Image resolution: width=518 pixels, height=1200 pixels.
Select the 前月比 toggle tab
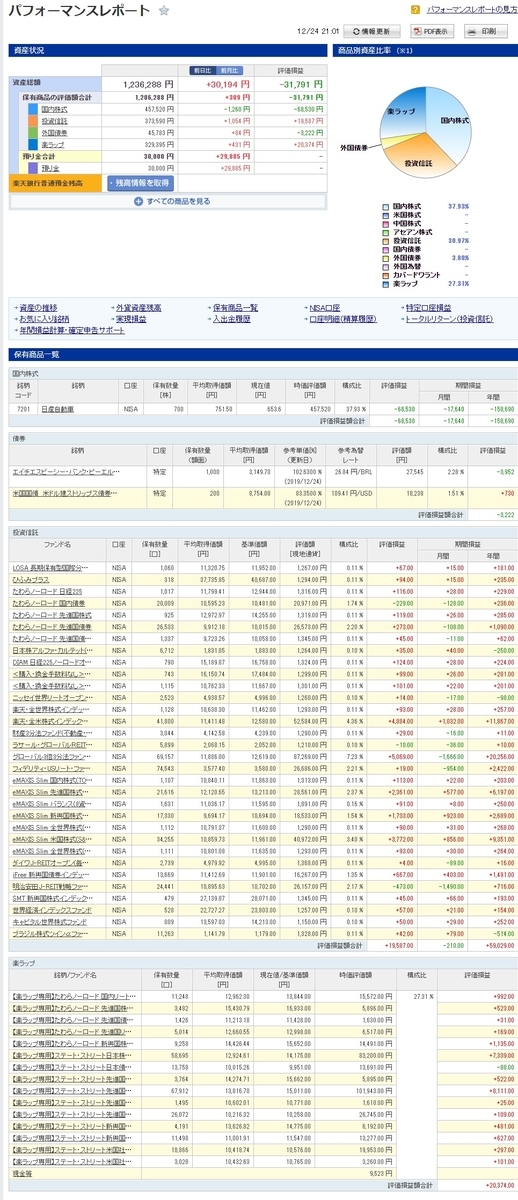click(229, 71)
